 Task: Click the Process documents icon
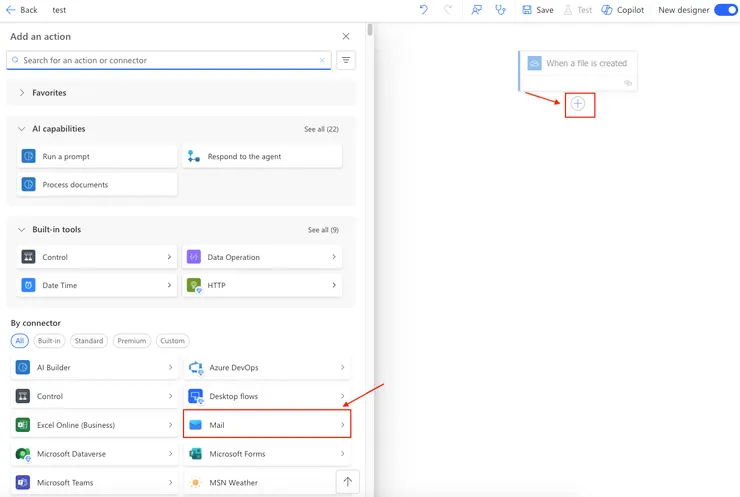29,185
